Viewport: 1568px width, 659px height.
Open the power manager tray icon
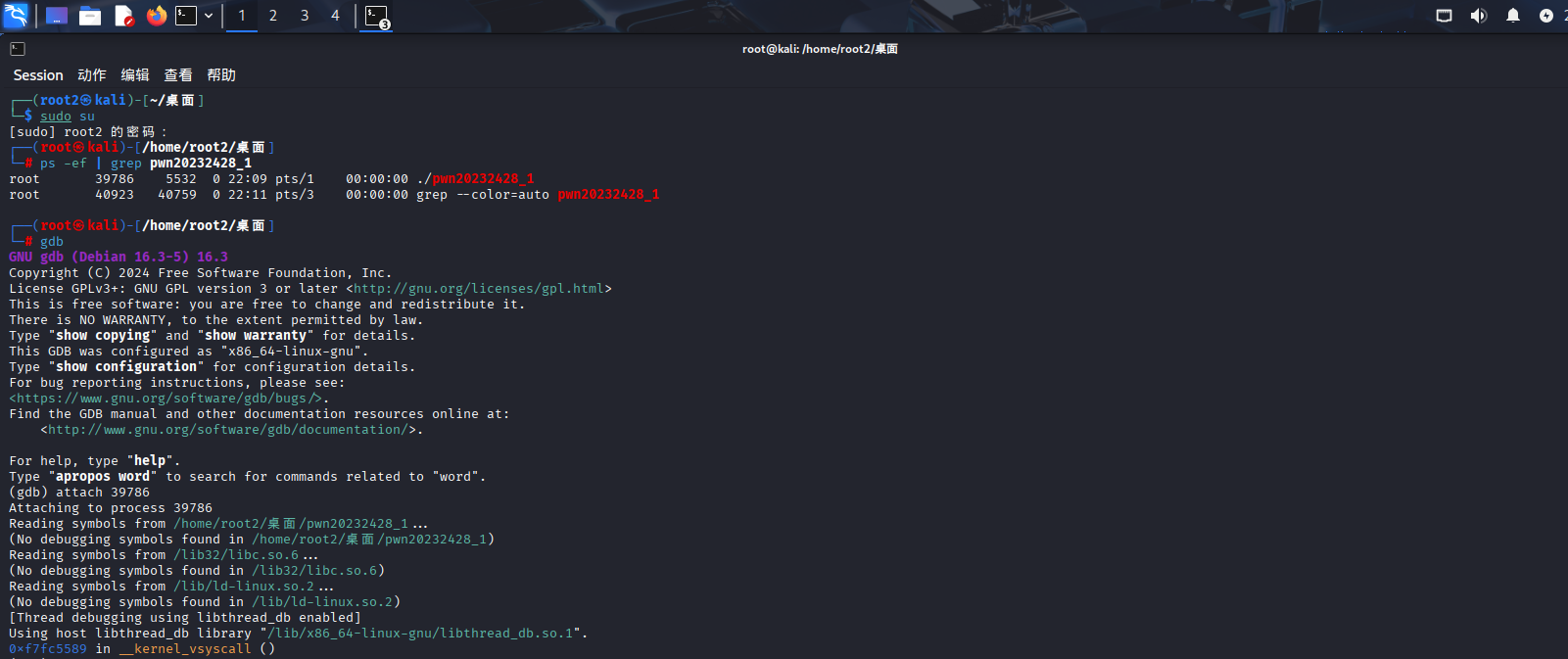click(1546, 16)
